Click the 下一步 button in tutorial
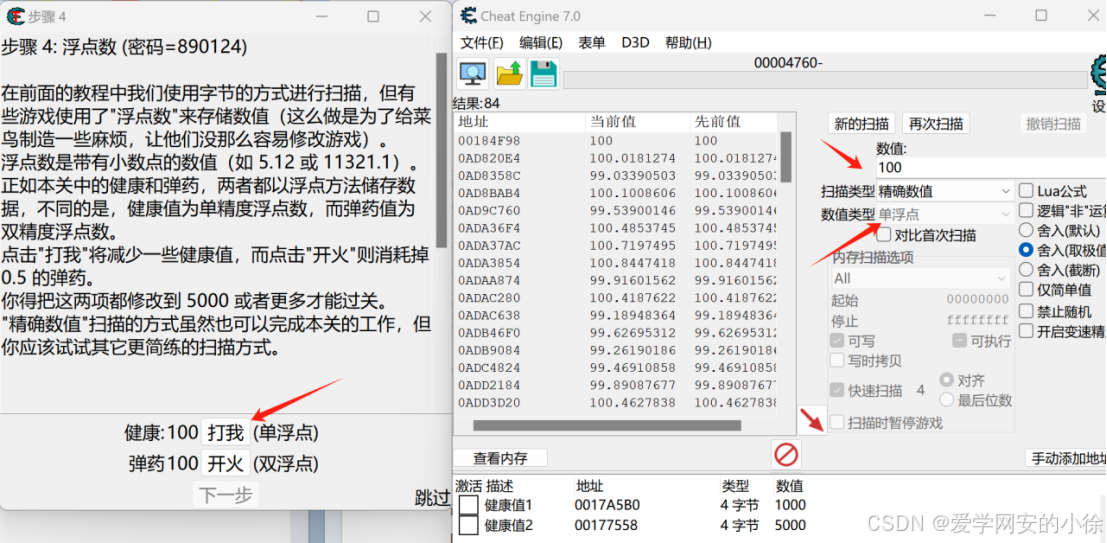The image size is (1107, 543). coord(225,496)
